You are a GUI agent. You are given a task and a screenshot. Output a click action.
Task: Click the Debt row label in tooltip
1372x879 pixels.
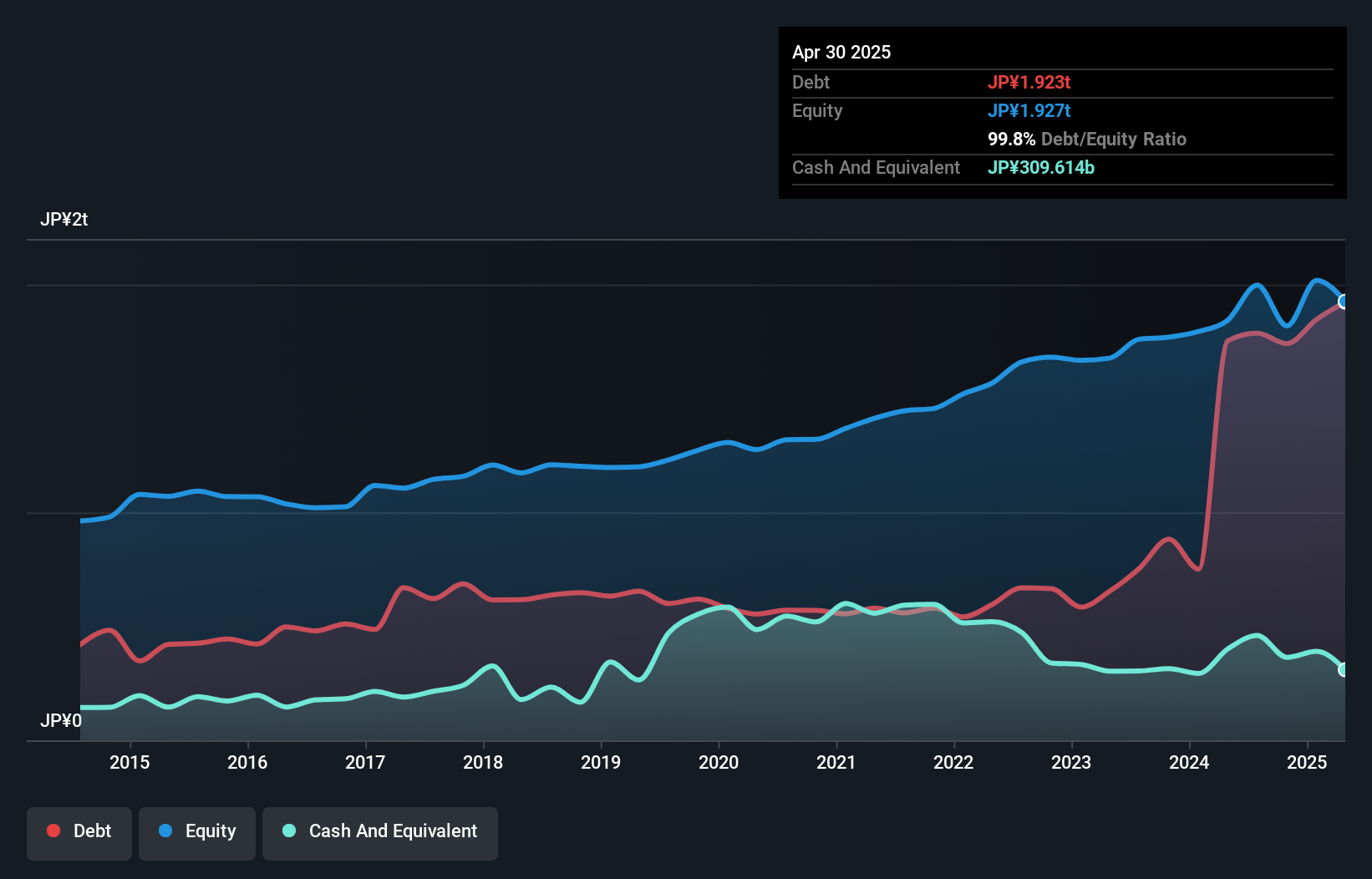tap(810, 82)
